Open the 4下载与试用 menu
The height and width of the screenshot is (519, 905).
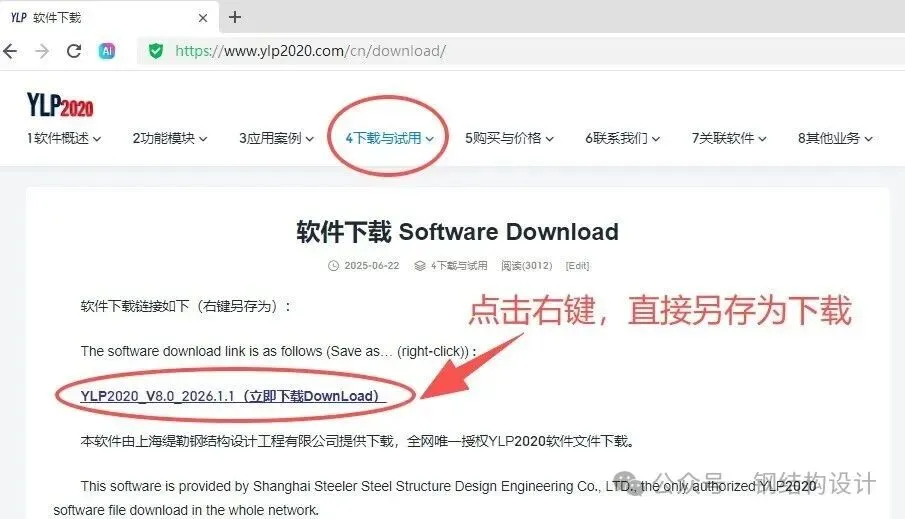point(390,139)
